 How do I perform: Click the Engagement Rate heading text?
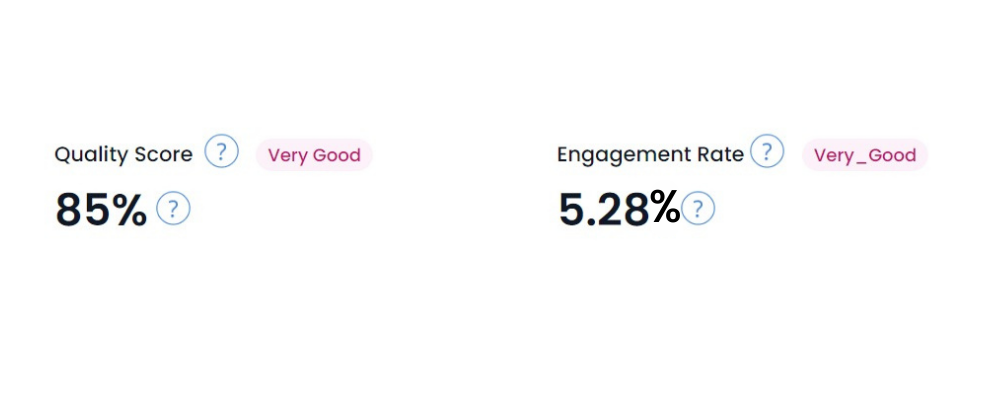click(651, 154)
